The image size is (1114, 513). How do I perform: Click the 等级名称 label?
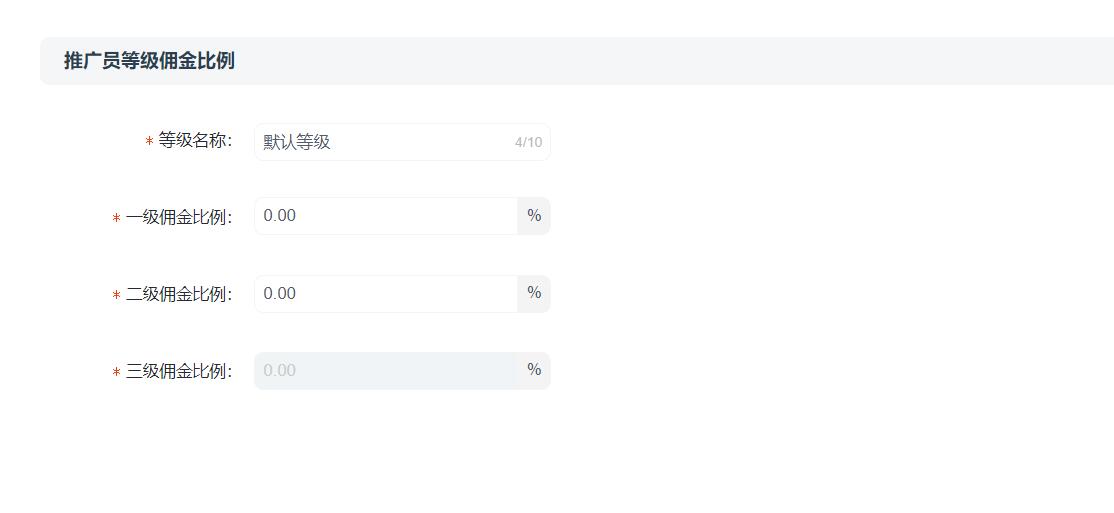[x=195, y=141]
